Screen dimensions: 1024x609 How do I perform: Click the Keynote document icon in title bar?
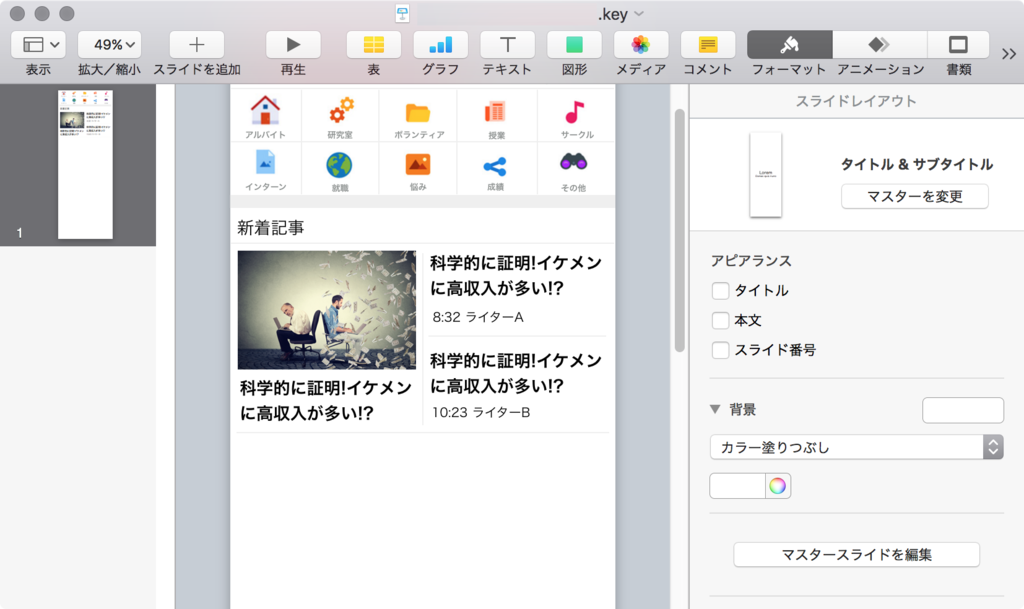(402, 14)
